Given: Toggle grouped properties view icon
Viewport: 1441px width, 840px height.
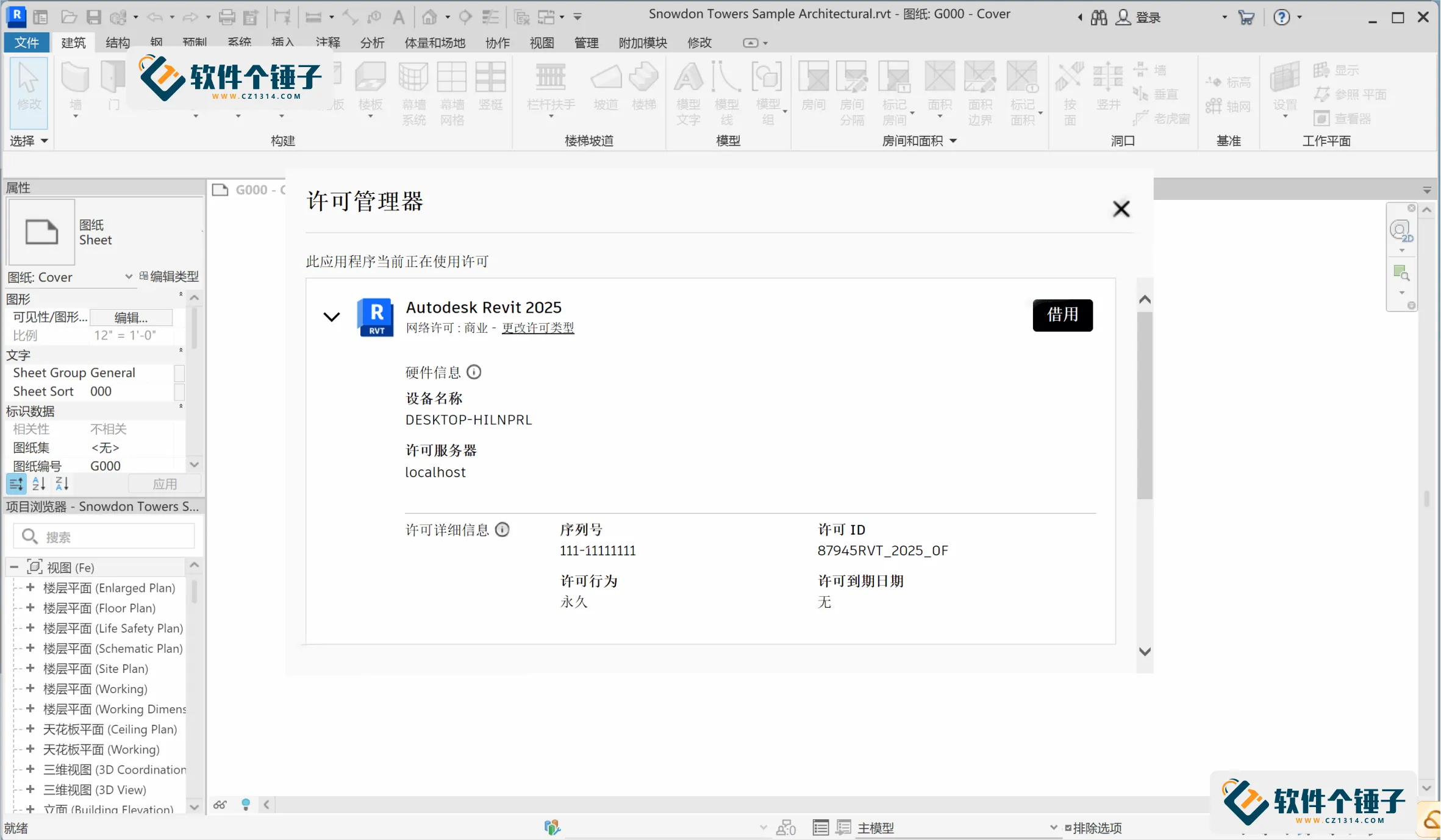Looking at the screenshot, I should tap(16, 484).
